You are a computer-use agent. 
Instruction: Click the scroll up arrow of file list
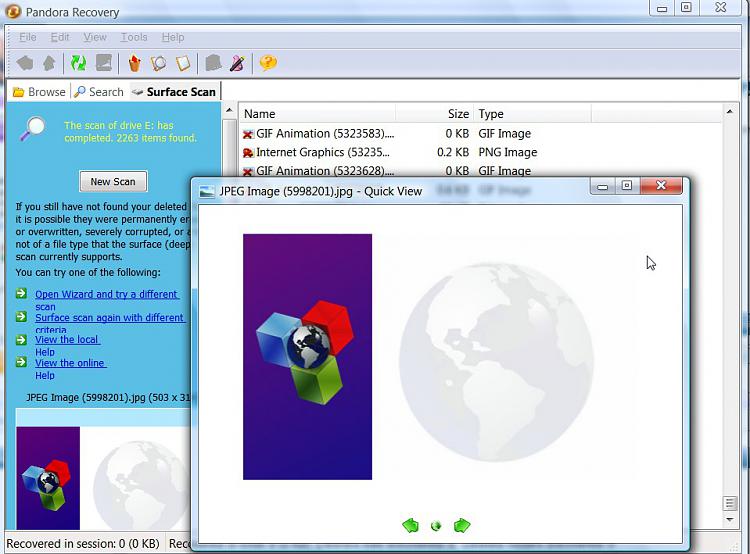[x=729, y=112]
